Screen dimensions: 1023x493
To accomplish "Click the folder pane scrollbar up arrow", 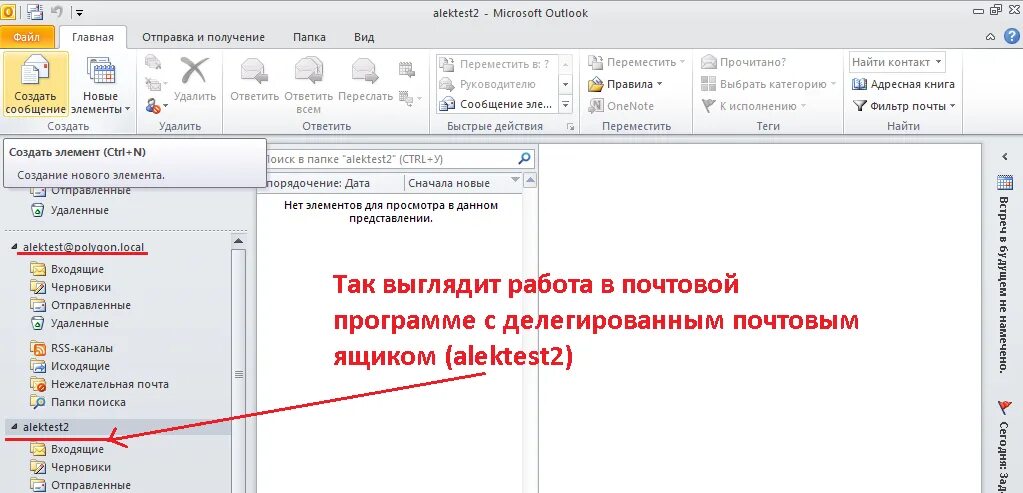I will (239, 240).
